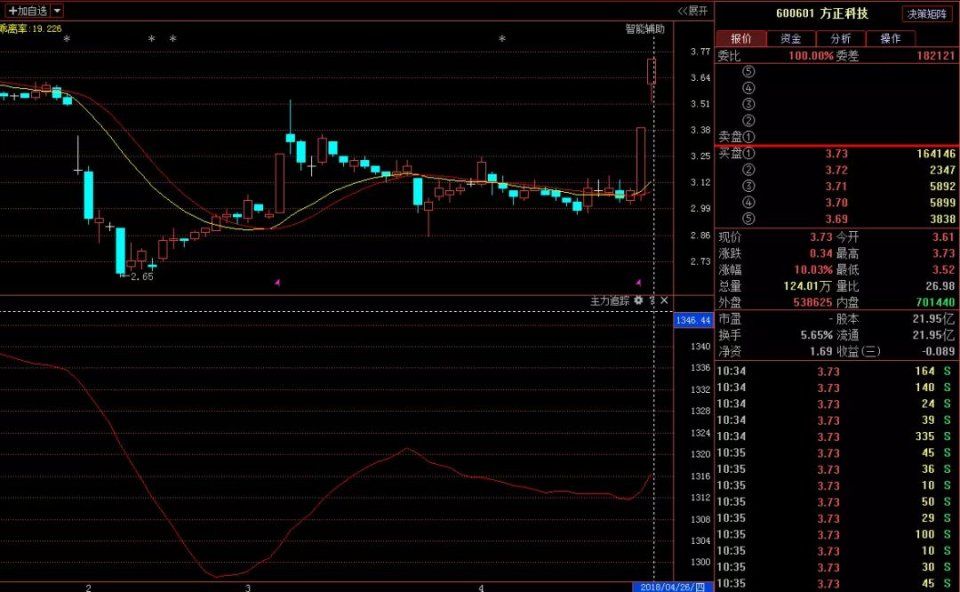
Task: Open settings gear for 主力追踪 indicator
Action: pos(640,300)
